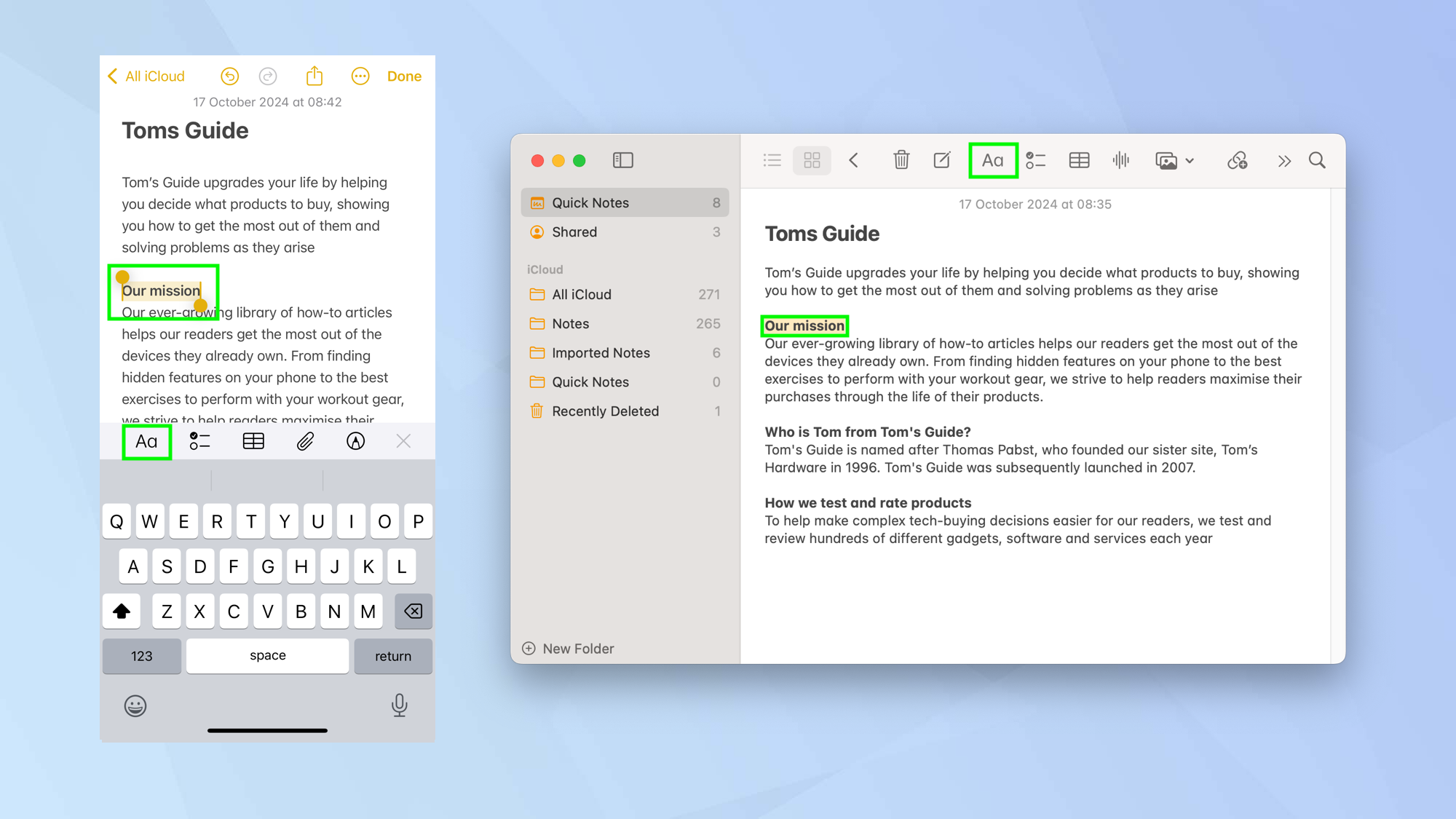
Task: Select the attachment paperclip icon
Action: (x=305, y=441)
